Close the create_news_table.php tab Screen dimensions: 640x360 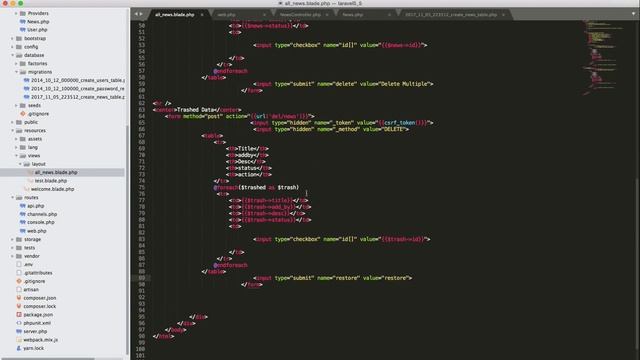(x=503, y=15)
